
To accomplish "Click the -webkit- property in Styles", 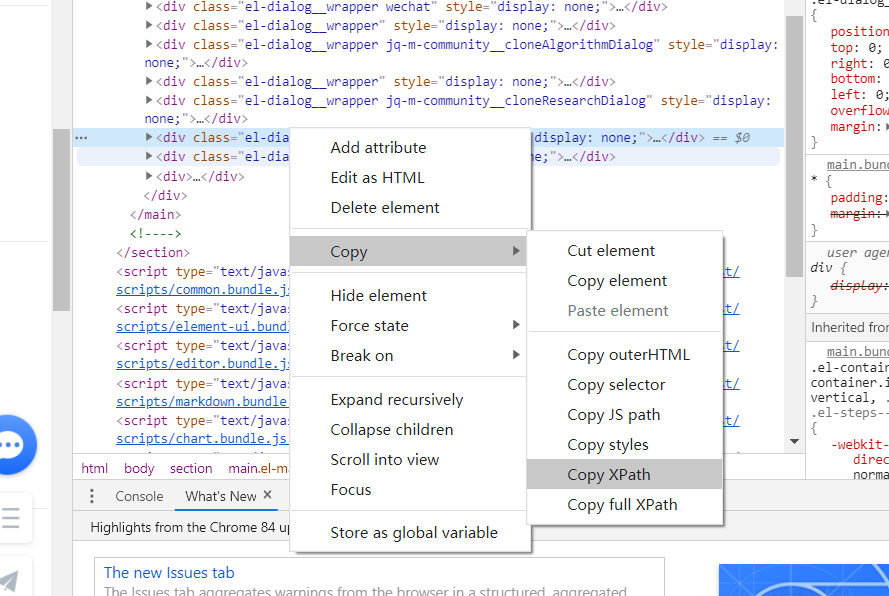I will 860,445.
